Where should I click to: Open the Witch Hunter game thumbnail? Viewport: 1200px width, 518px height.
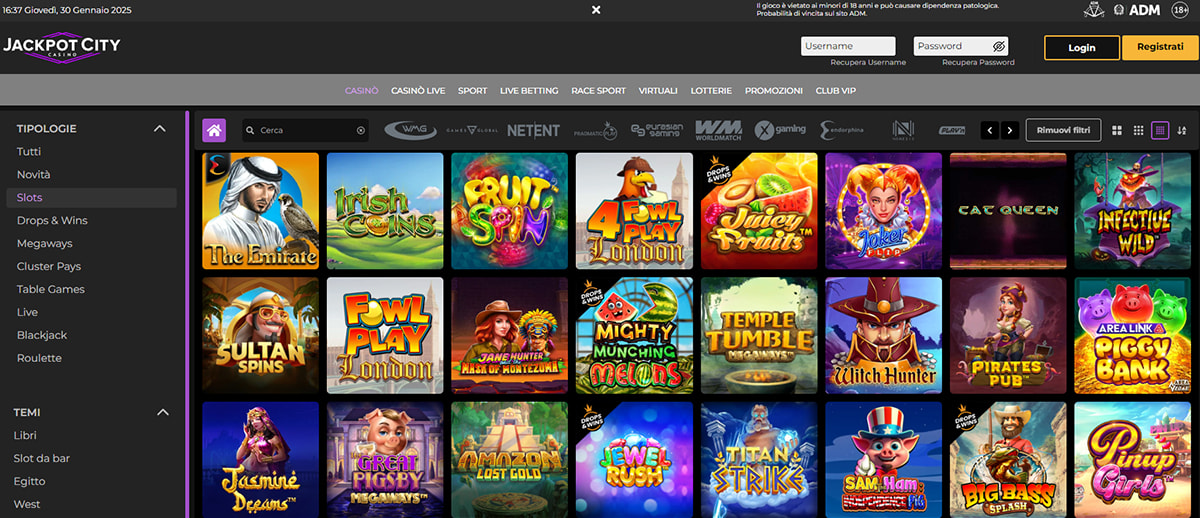[883, 336]
